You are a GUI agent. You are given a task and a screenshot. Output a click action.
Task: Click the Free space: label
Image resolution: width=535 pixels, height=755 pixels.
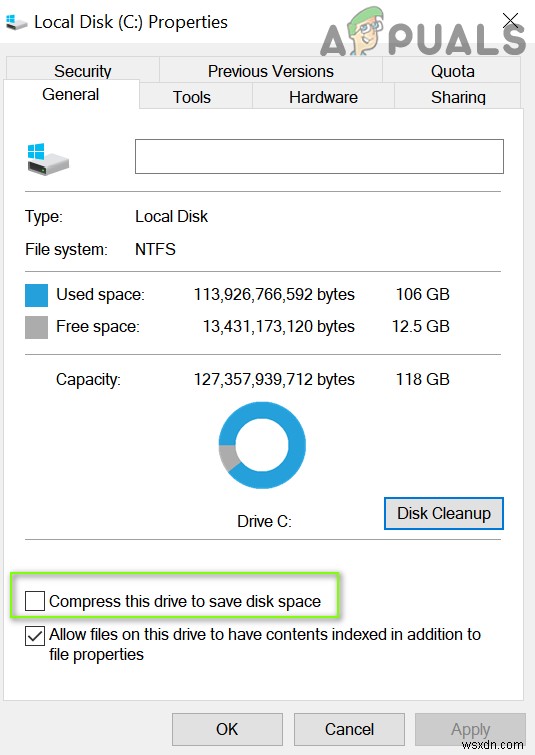pos(98,326)
